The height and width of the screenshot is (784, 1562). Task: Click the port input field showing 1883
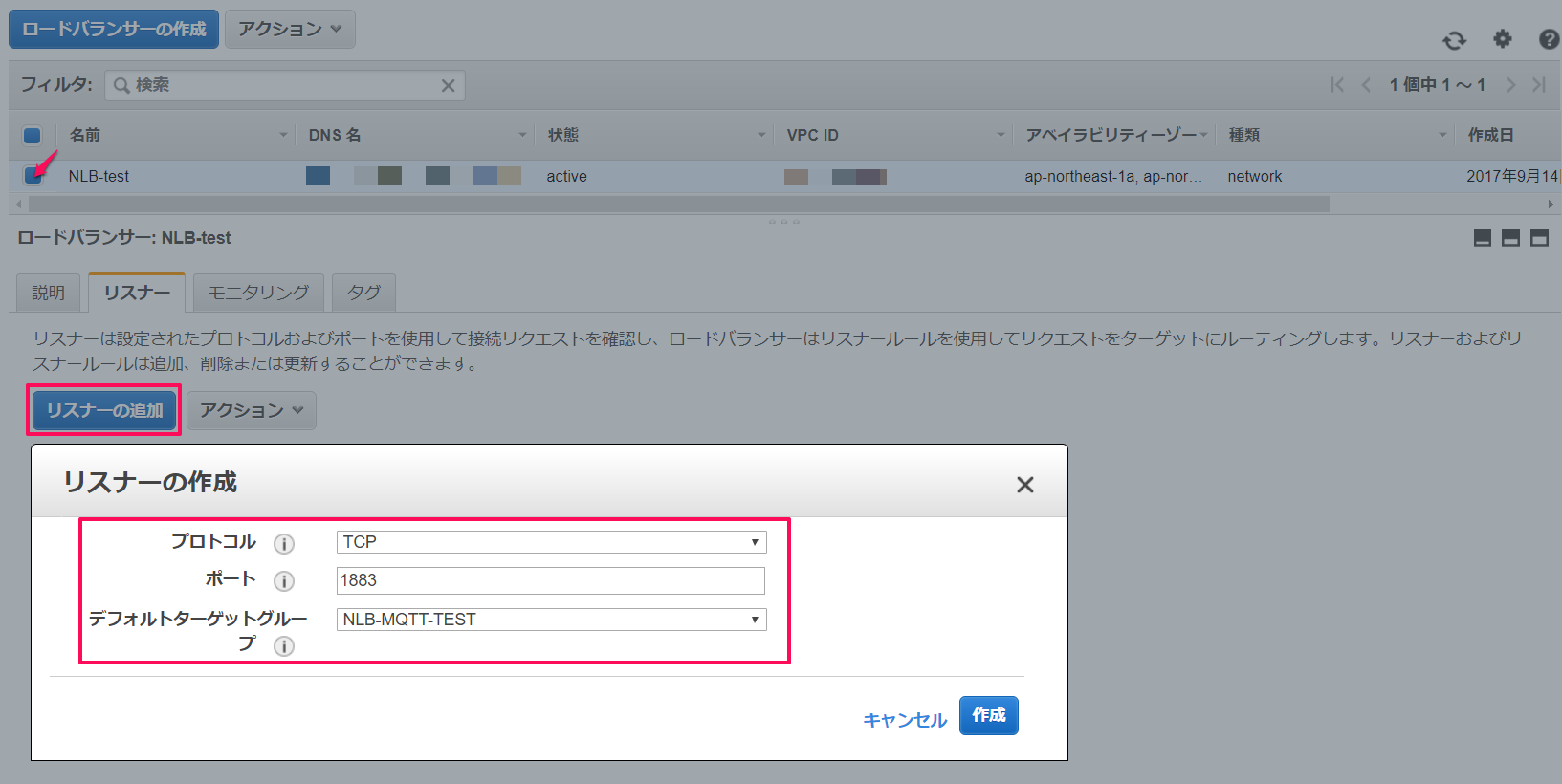[551, 580]
